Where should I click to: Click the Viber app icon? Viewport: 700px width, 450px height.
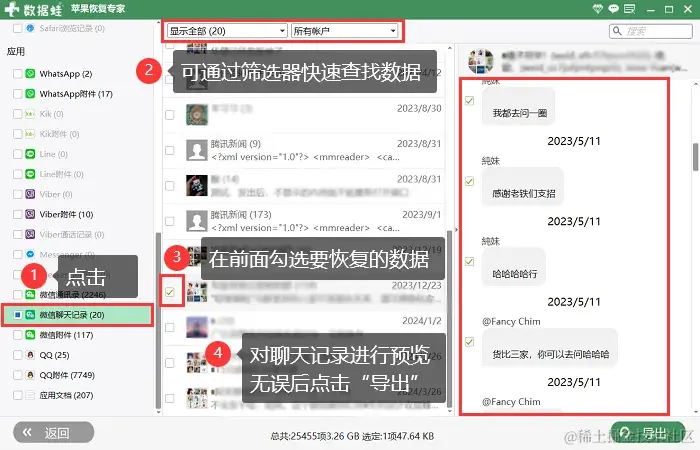(x=30, y=194)
